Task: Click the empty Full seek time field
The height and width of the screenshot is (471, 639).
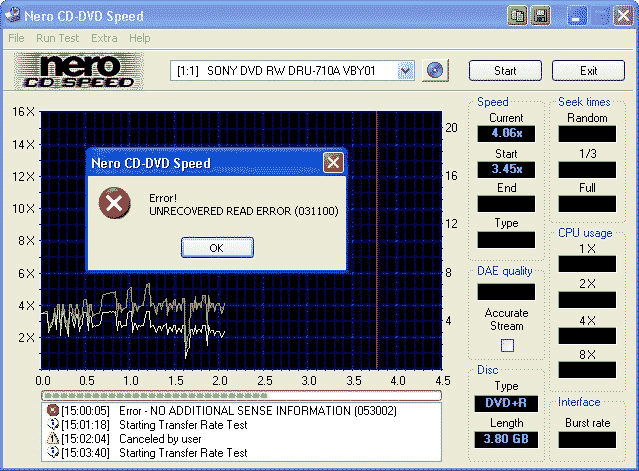Action: point(587,204)
